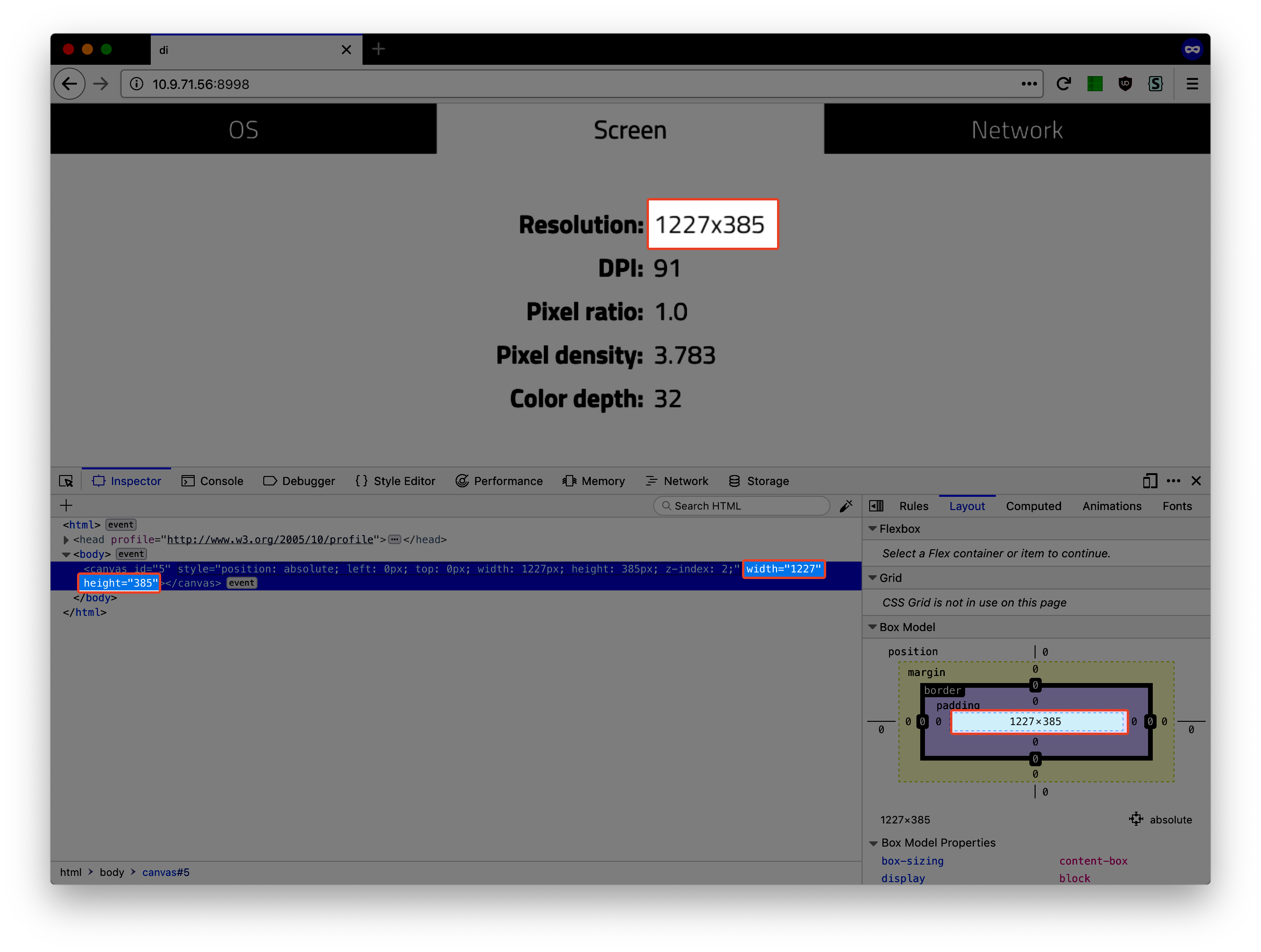Click the uBlock shield extension icon
This screenshot has width=1261, height=952.
pyautogui.click(x=1125, y=84)
